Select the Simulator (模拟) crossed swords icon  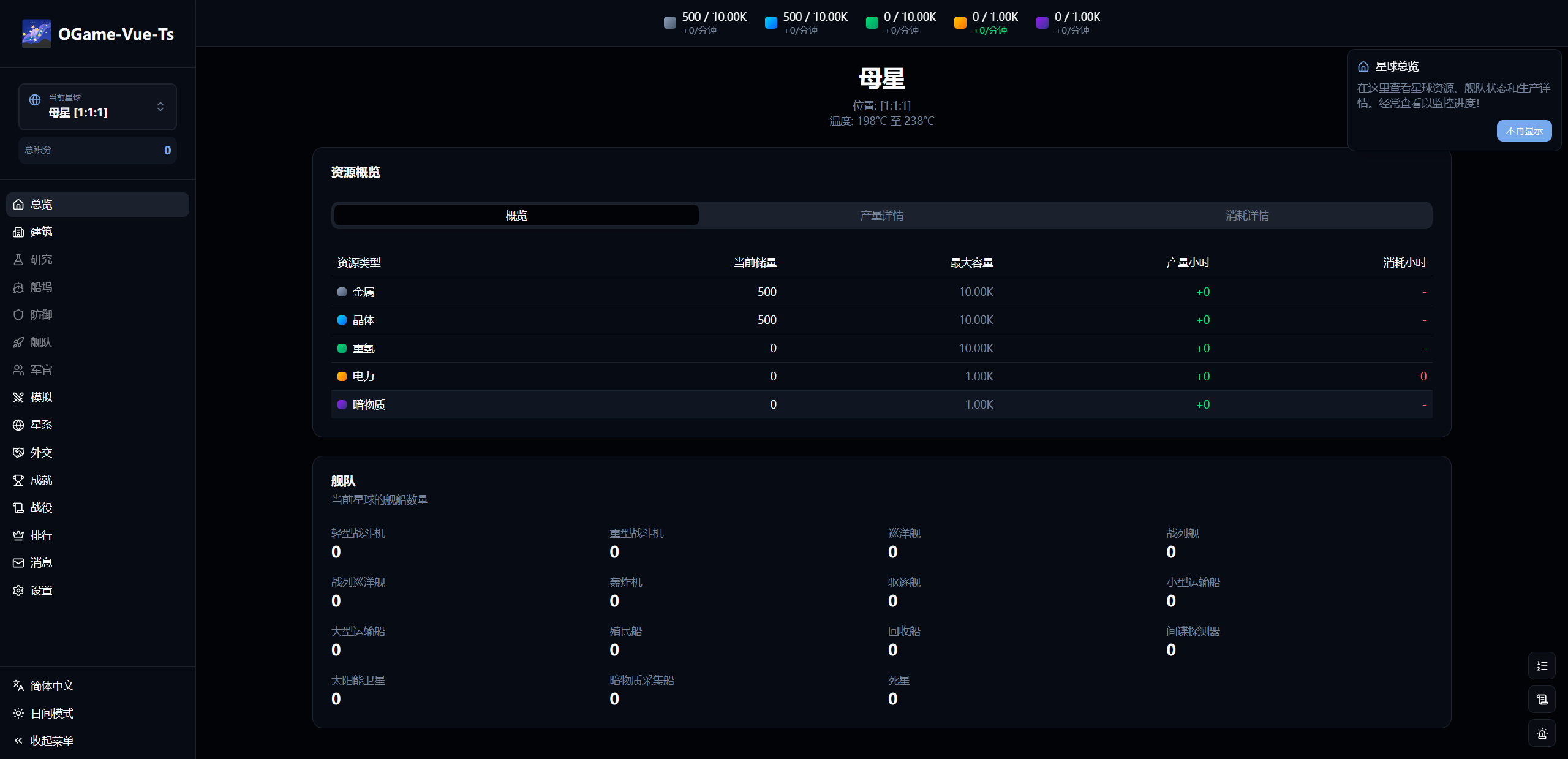click(x=18, y=398)
